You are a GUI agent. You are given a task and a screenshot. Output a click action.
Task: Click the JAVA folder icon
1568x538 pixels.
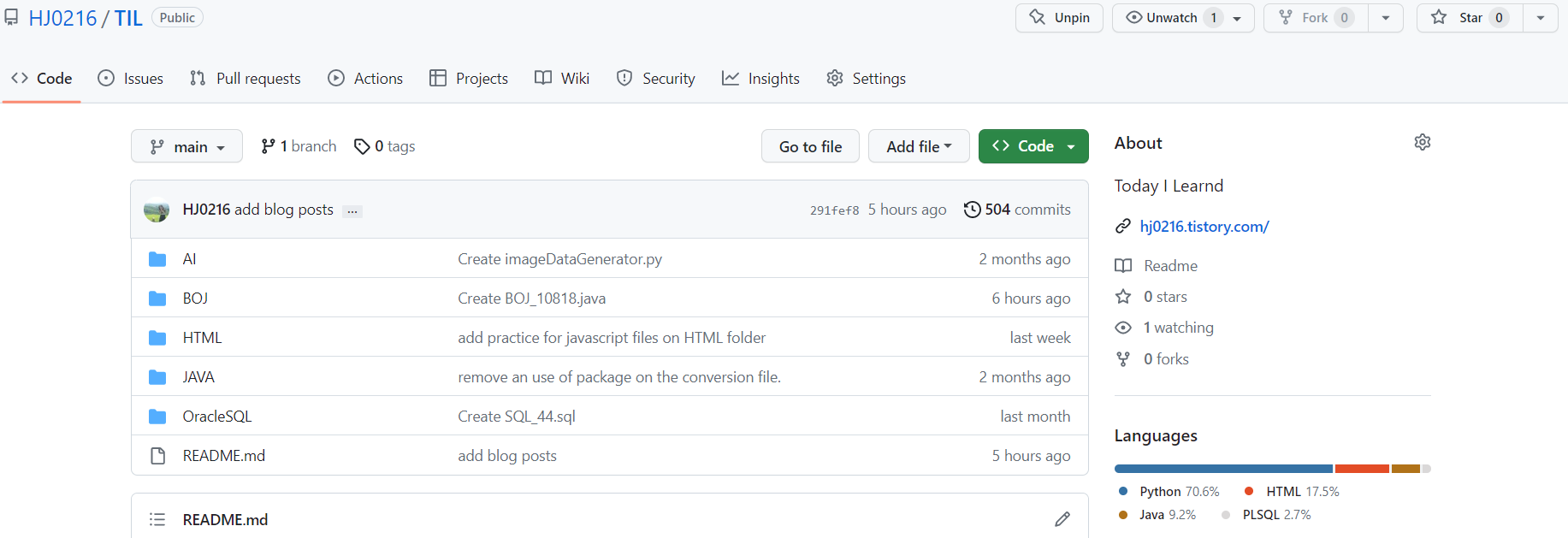coord(157,377)
